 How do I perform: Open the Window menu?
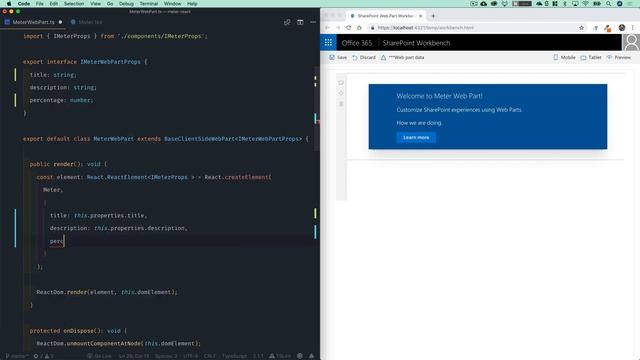173,4
